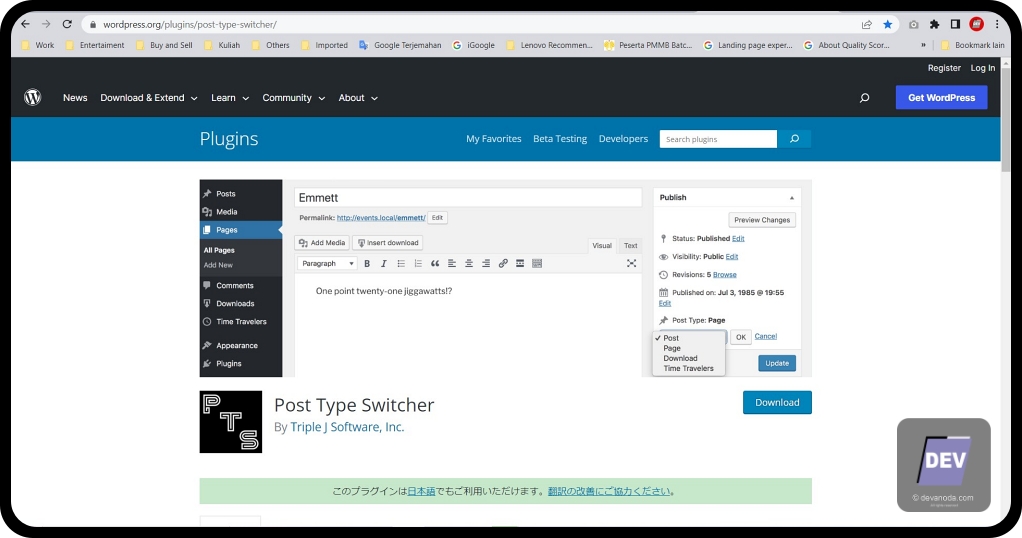Go back using the browser back arrow
The image size is (1022, 538).
click(25, 24)
